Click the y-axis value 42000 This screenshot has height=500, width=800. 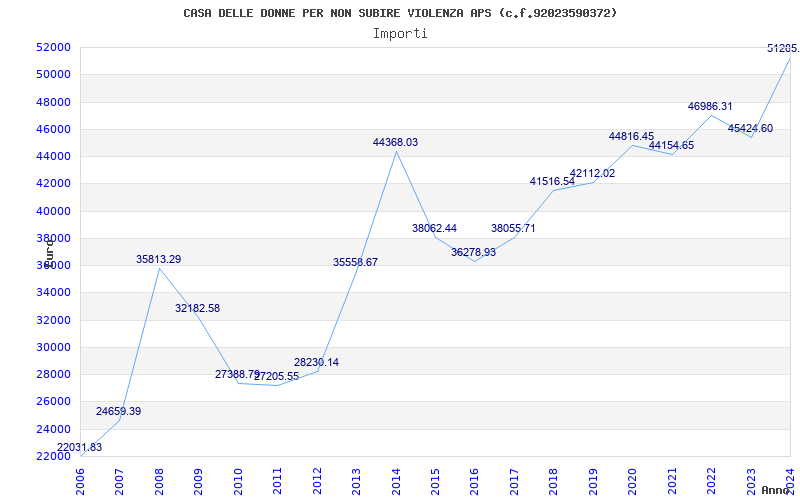click(x=53, y=184)
